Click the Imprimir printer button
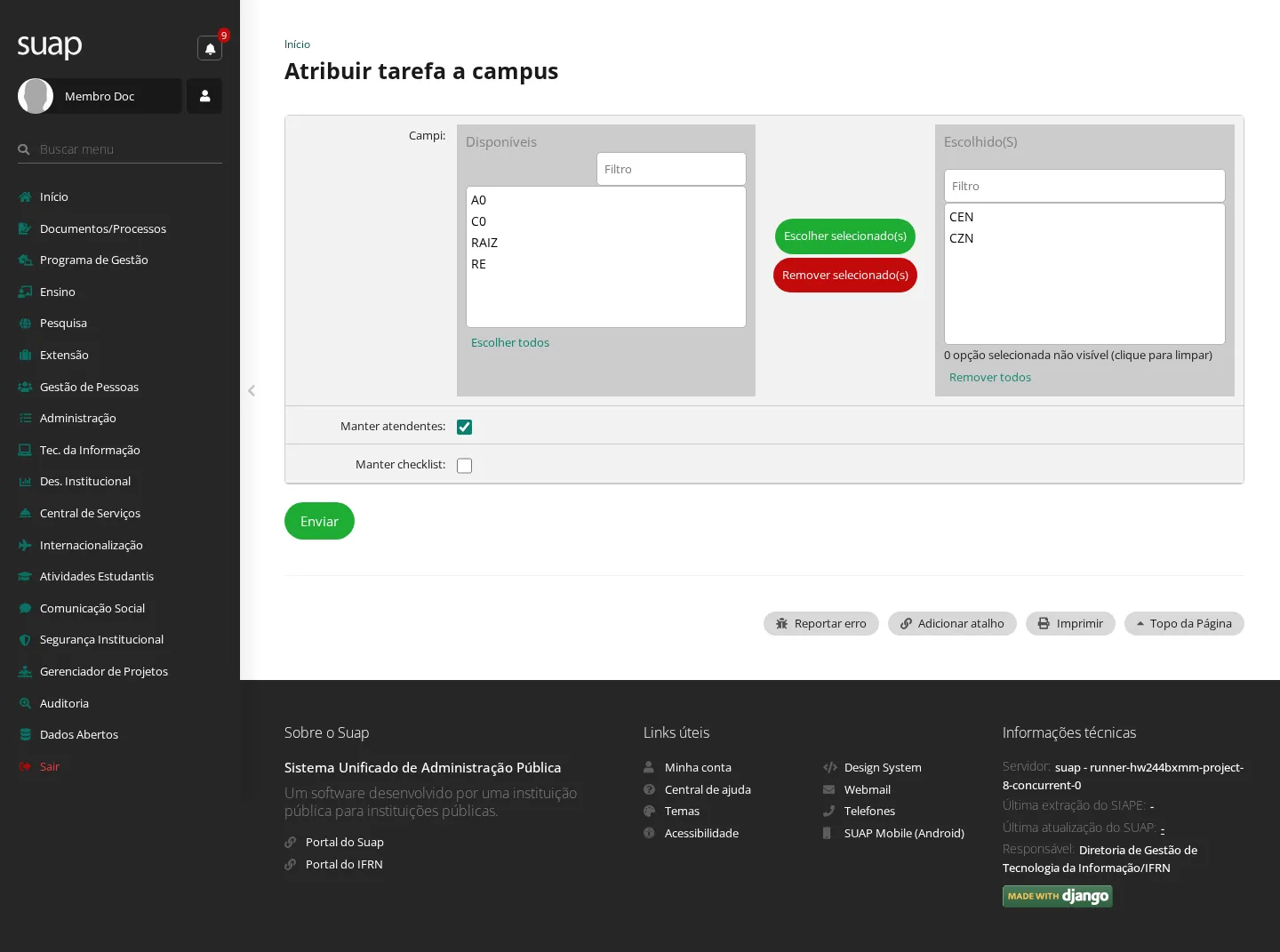Image resolution: width=1280 pixels, height=952 pixels. point(1070,623)
